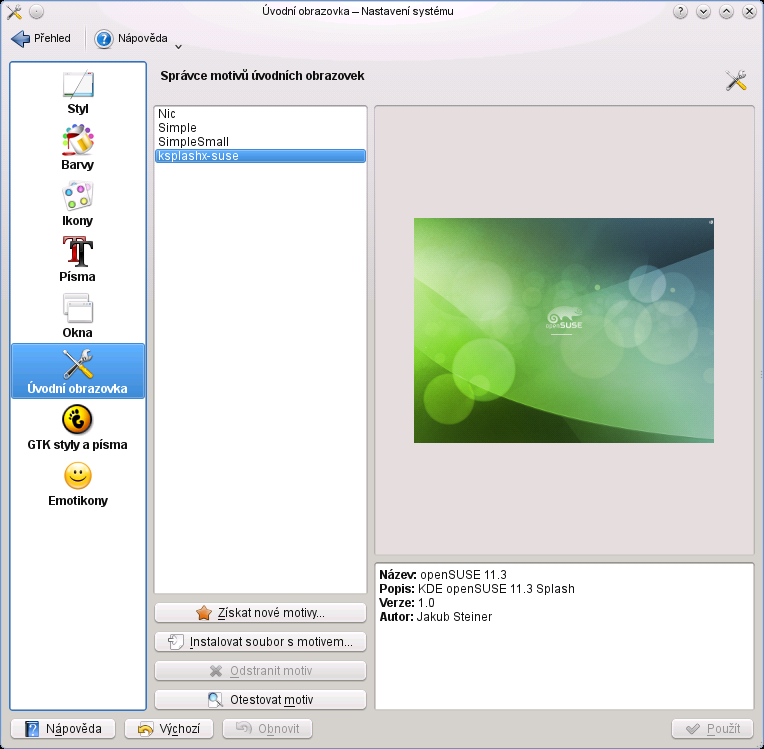Select the ksplashx-suse theme entry

260,156
